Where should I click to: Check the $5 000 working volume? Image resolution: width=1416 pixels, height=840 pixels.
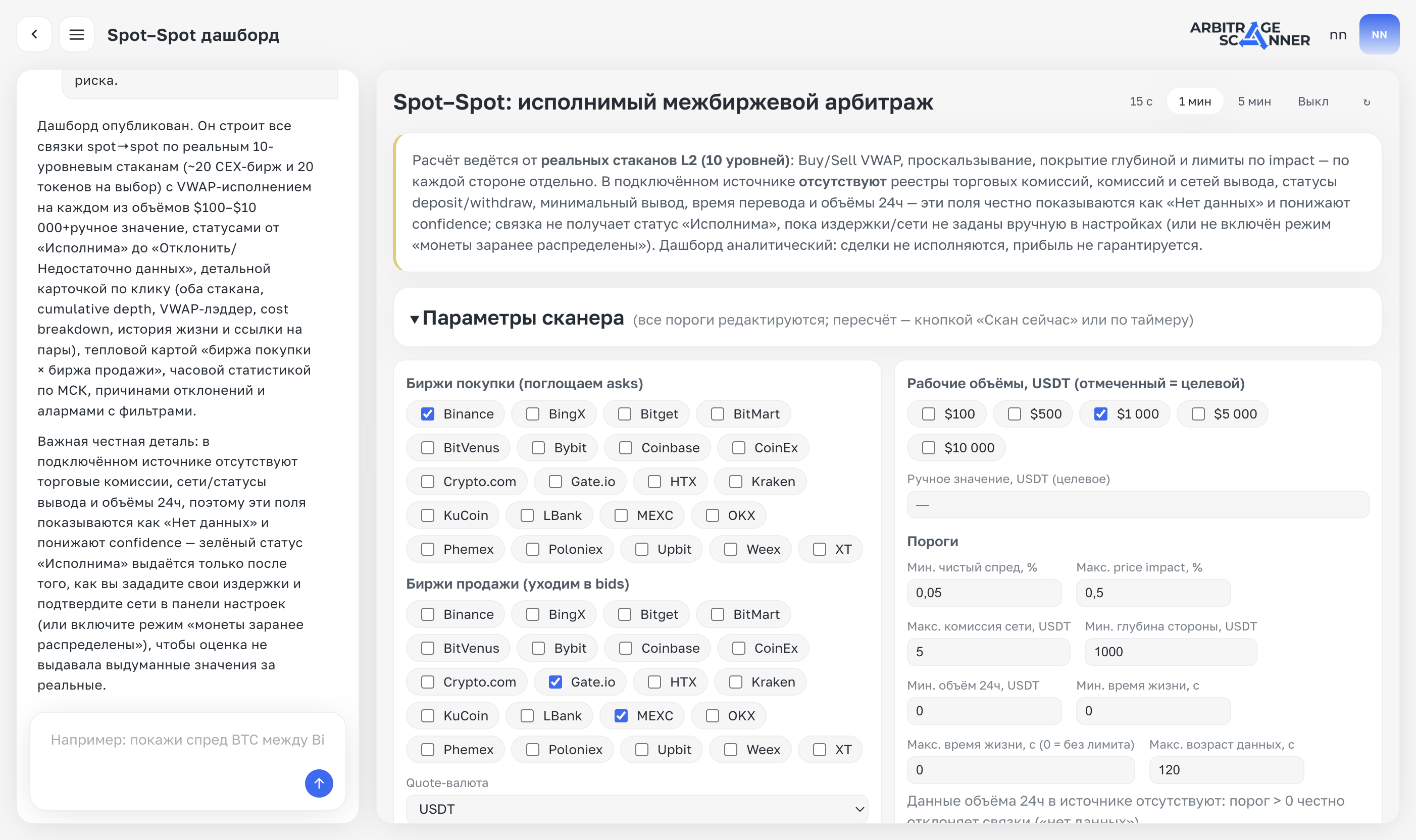[1198, 414]
